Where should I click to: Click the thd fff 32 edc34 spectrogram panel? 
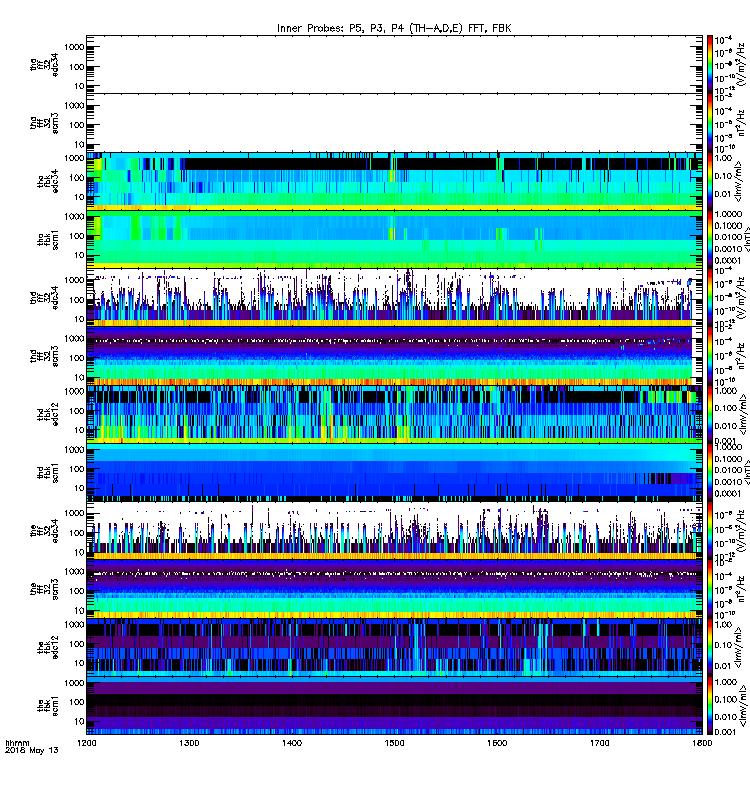[394, 297]
